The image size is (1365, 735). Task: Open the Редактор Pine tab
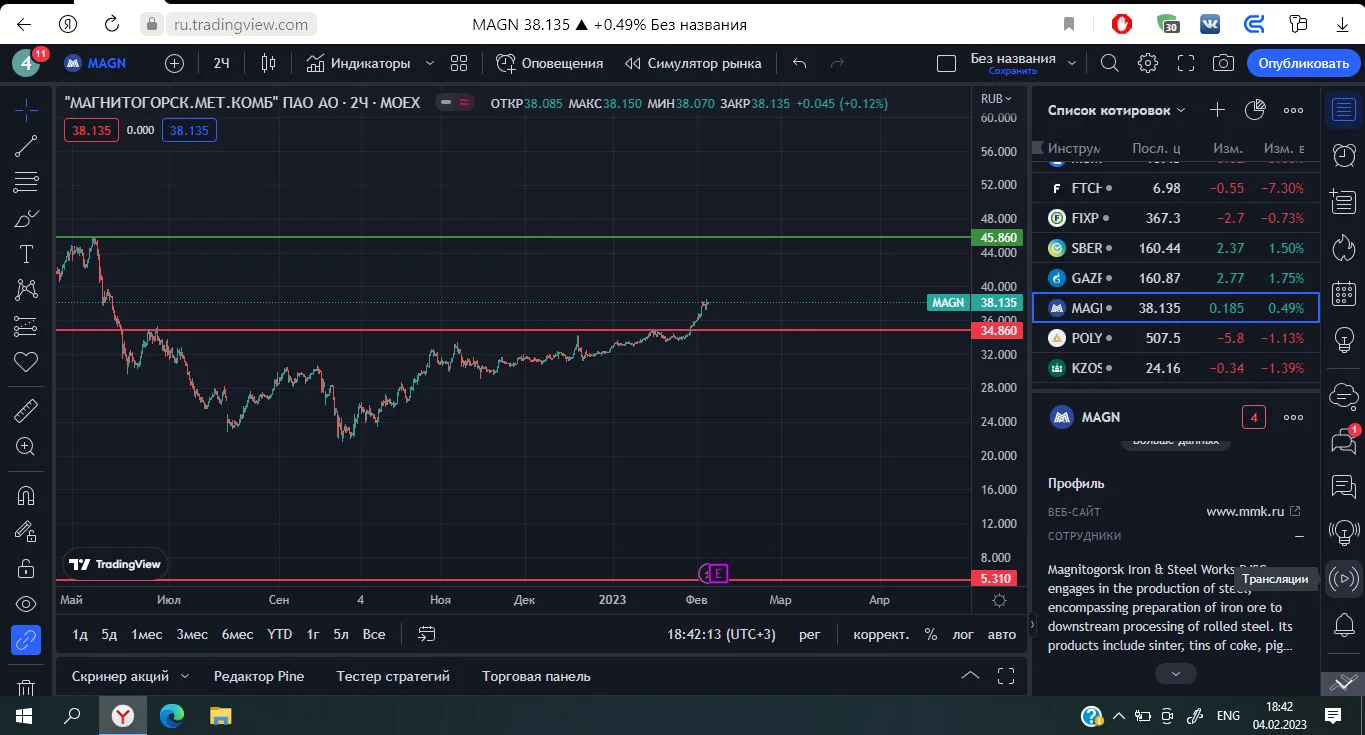point(259,676)
